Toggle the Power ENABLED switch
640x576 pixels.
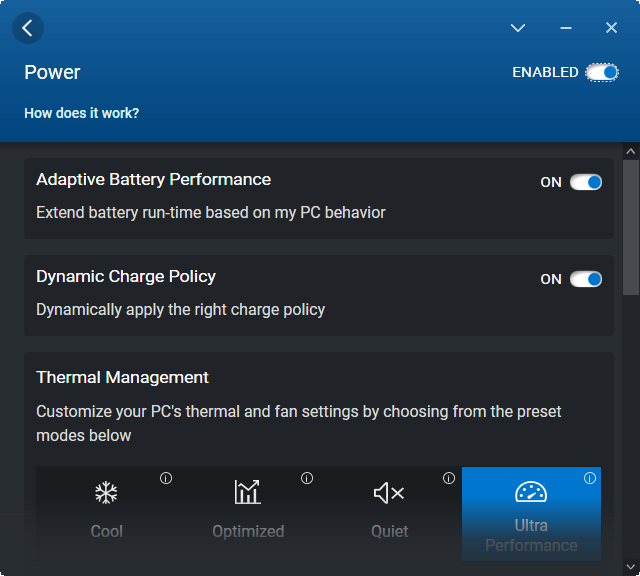[x=602, y=72]
